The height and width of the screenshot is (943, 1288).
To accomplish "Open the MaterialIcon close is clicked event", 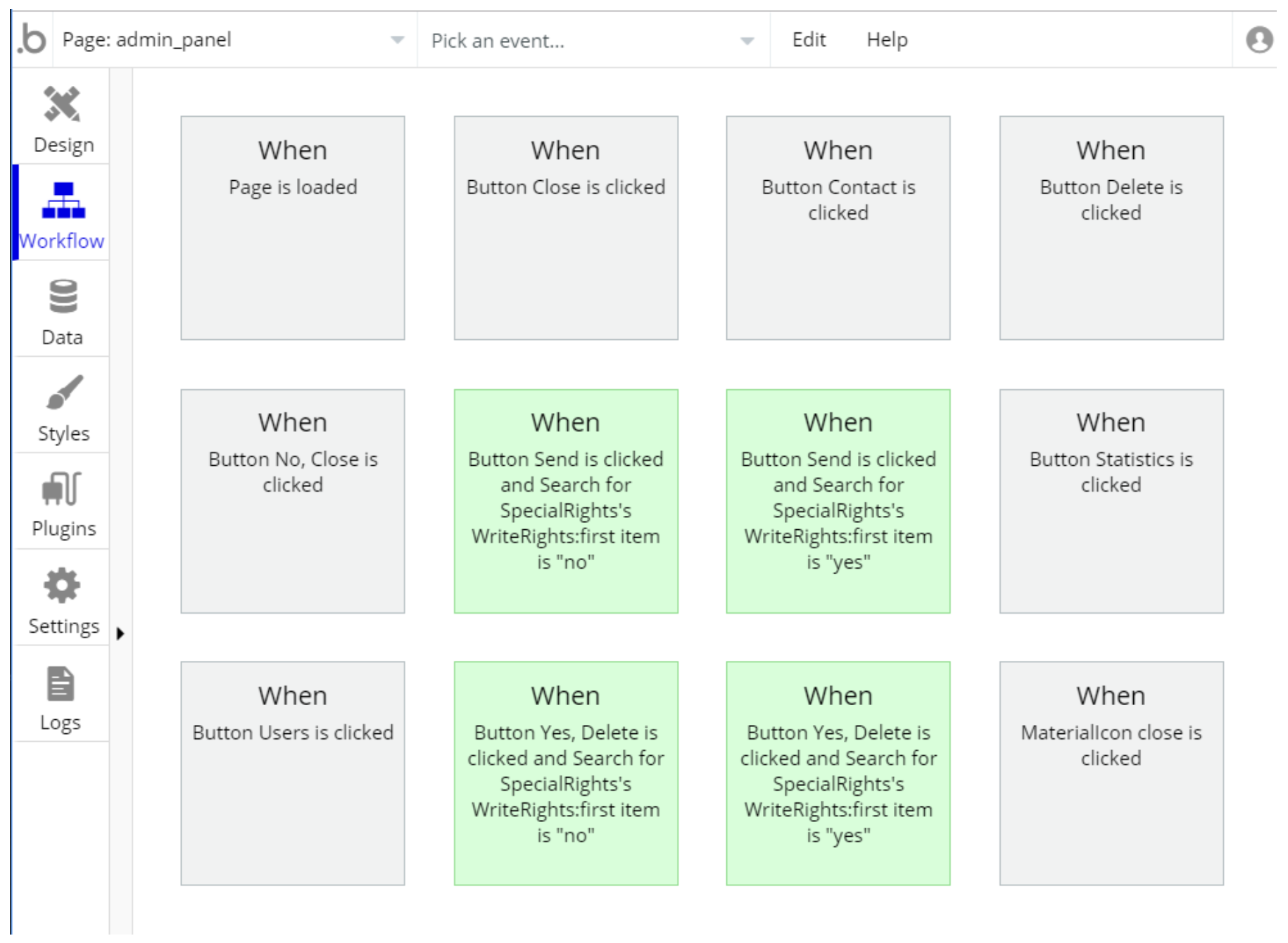I will pos(1111,773).
